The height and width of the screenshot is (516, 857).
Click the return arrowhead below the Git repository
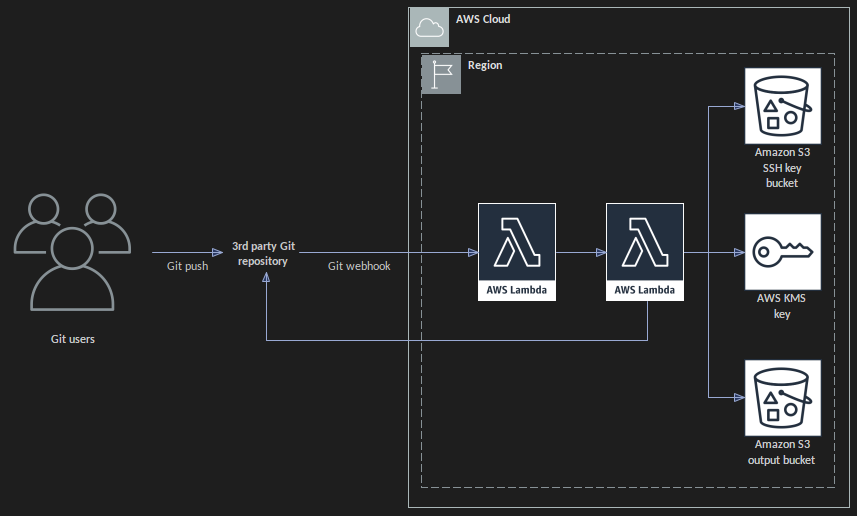pos(266,283)
